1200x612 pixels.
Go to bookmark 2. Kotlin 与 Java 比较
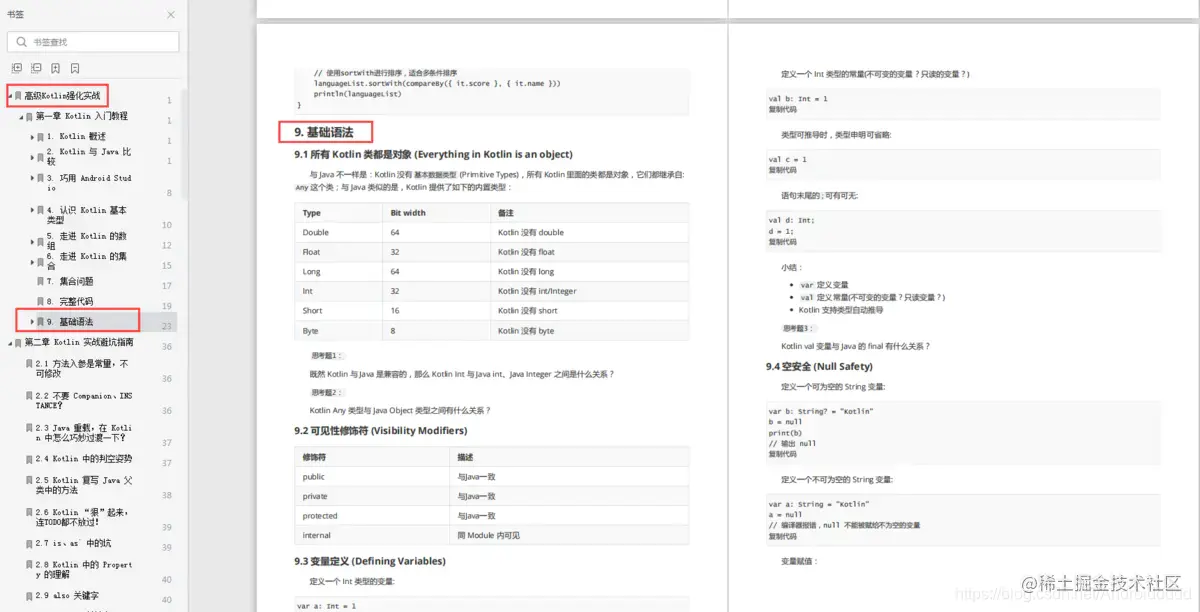[89, 157]
